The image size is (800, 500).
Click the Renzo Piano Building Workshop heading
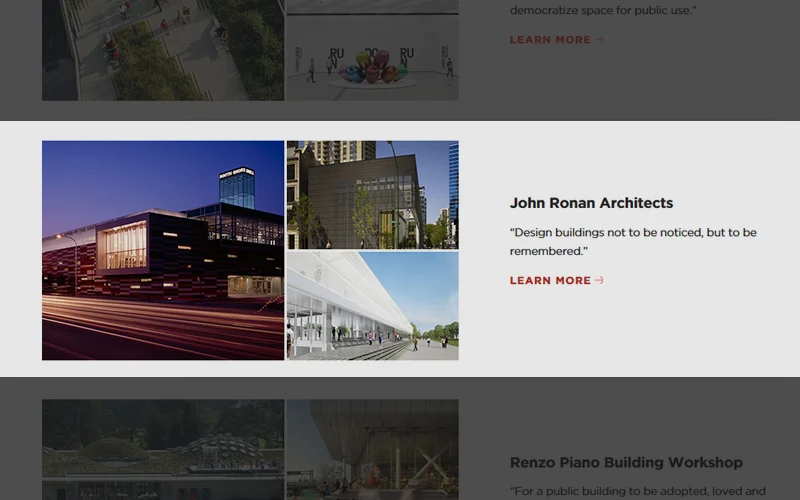[626, 463]
